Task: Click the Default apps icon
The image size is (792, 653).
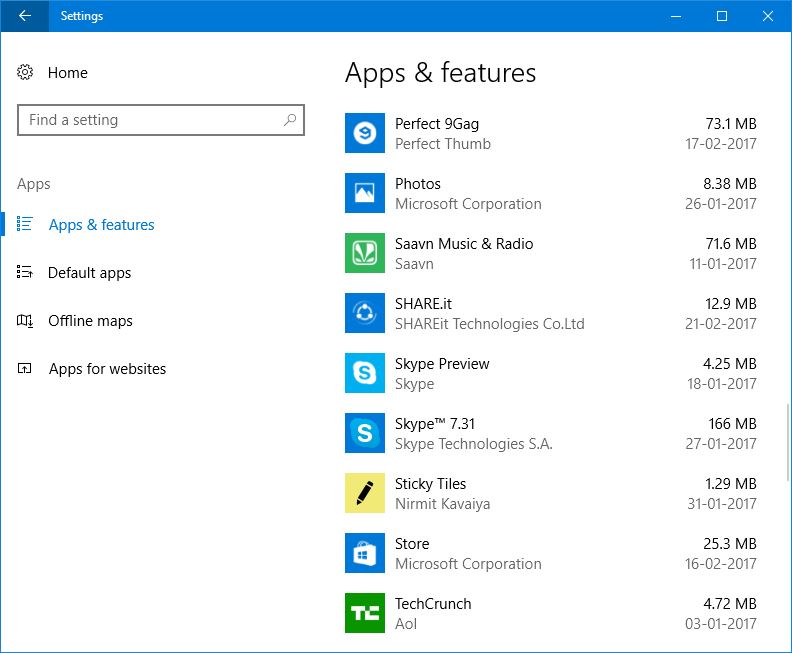Action: 24,272
